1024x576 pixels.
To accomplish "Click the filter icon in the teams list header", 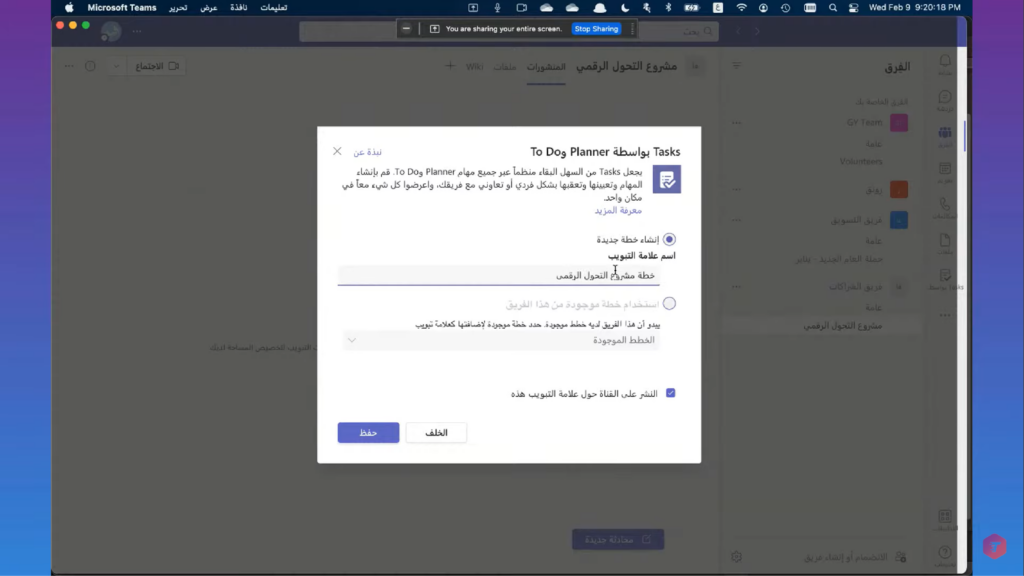I will (x=737, y=66).
